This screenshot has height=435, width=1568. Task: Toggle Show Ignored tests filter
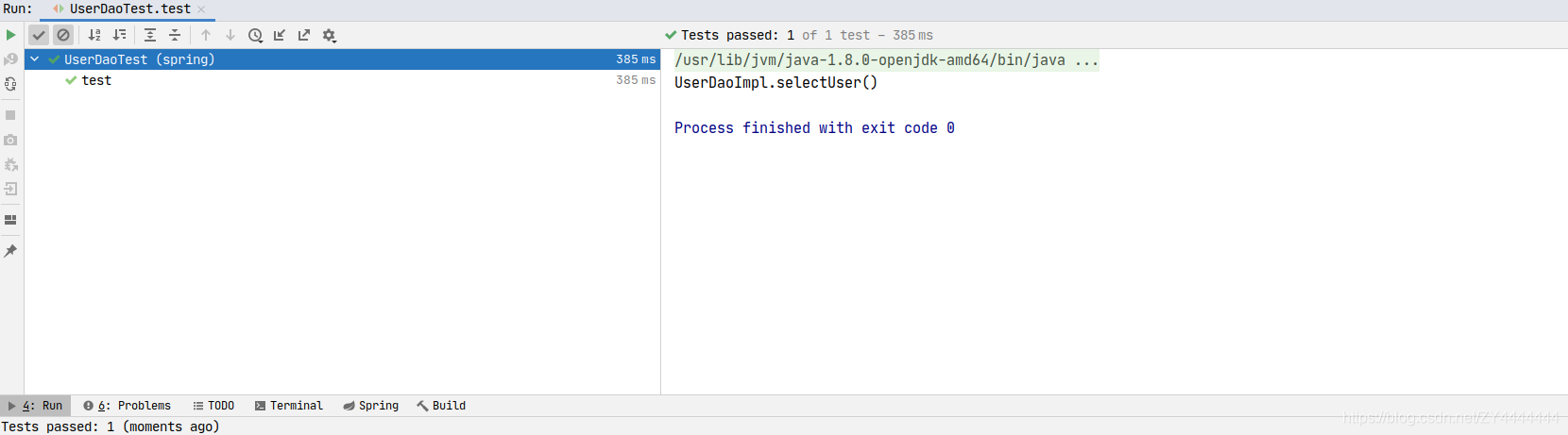tap(63, 35)
